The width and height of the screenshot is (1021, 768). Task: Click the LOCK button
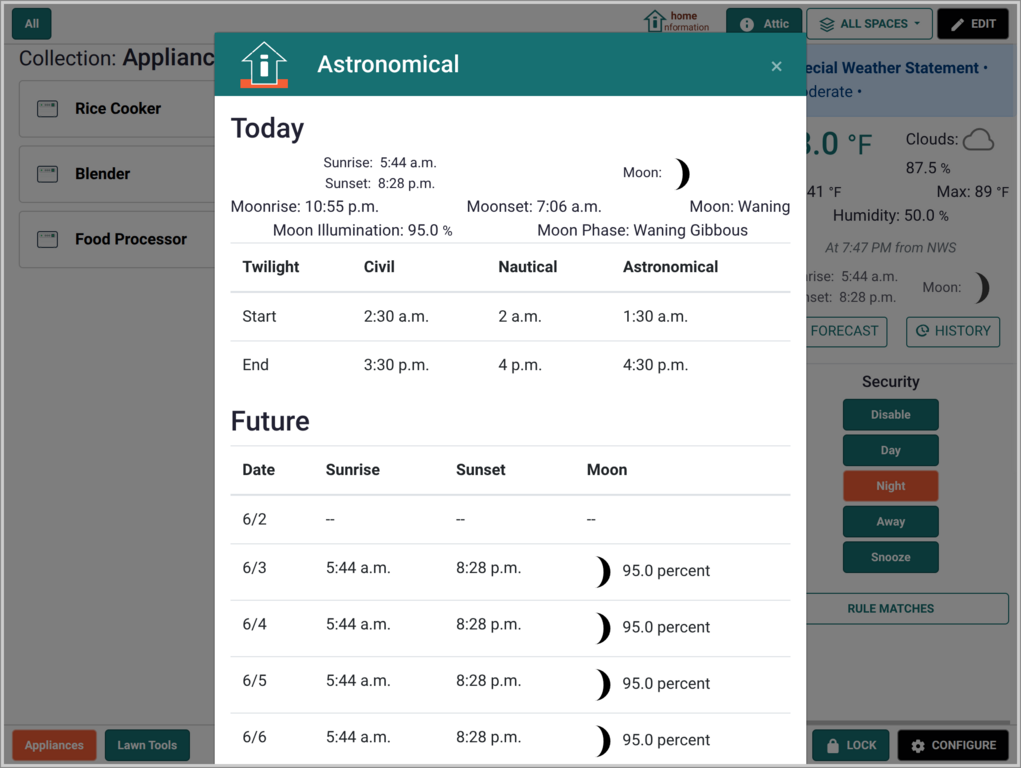(850, 745)
